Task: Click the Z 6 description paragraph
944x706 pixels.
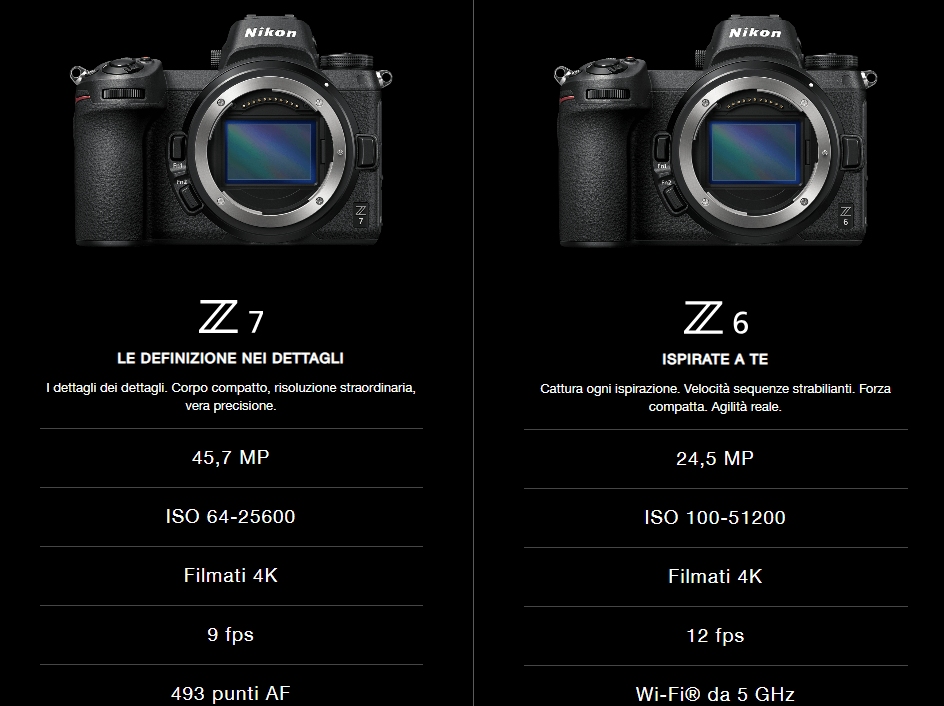Action: [715, 398]
